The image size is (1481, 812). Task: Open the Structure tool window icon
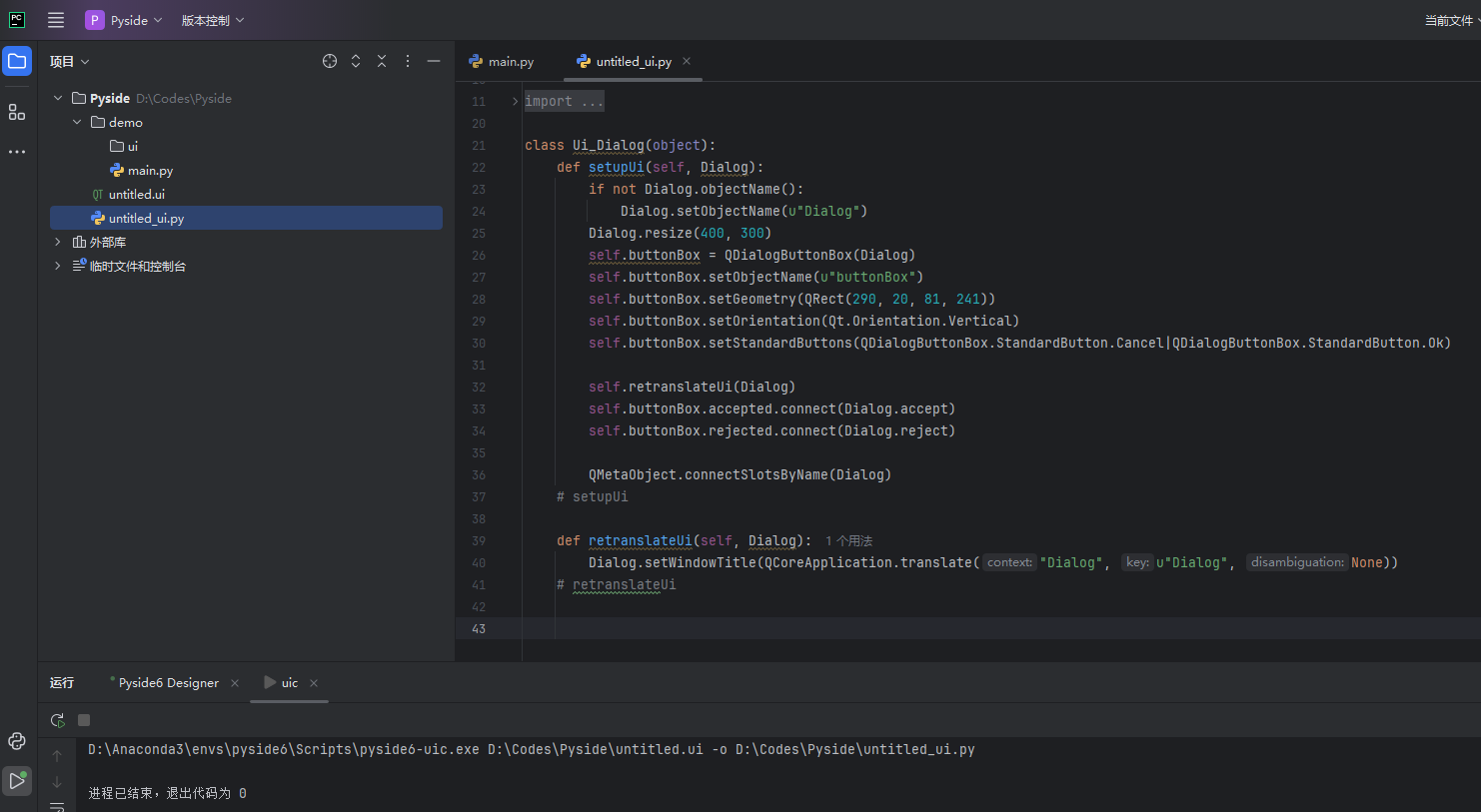[x=17, y=112]
